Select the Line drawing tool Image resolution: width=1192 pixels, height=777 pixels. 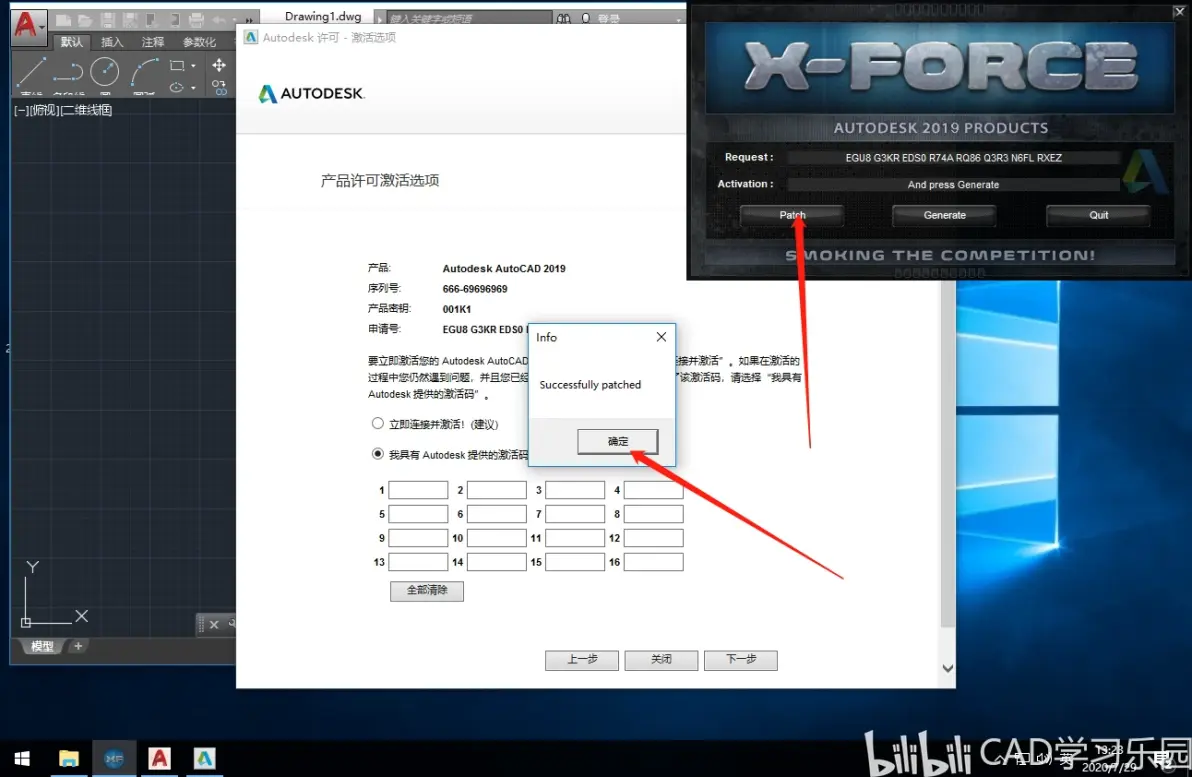pos(31,71)
